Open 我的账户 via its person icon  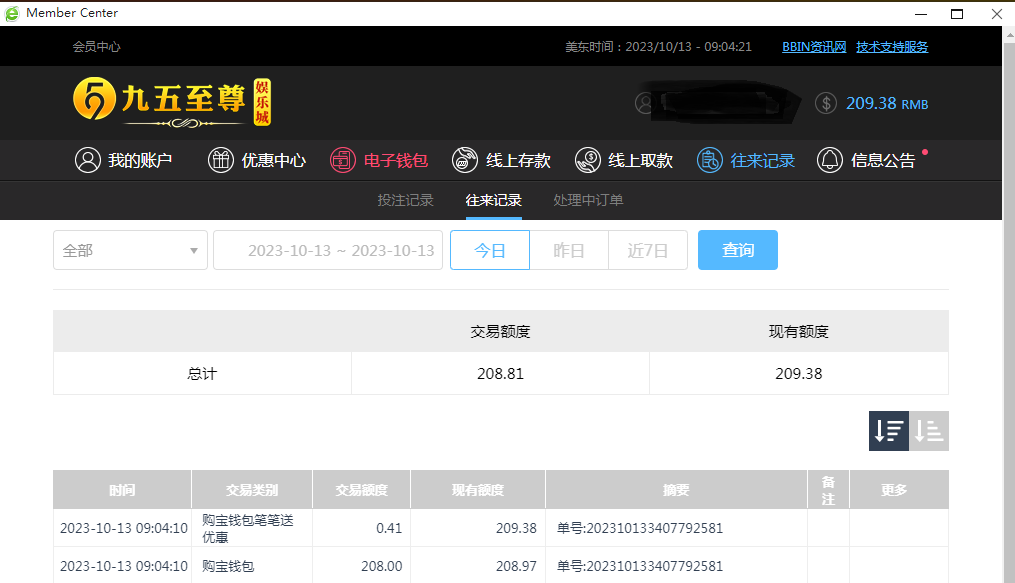[88, 160]
